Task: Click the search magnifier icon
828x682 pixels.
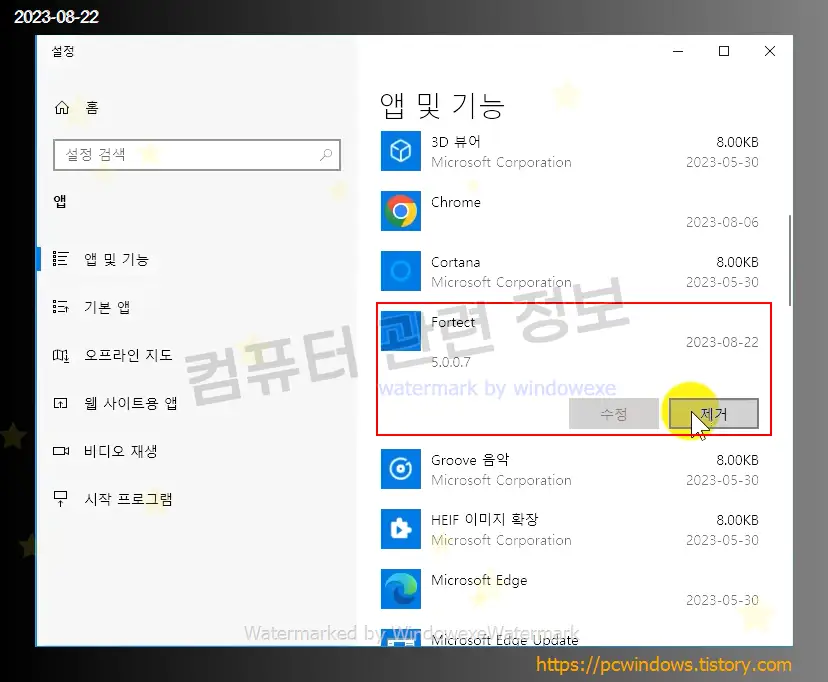Action: click(x=326, y=155)
